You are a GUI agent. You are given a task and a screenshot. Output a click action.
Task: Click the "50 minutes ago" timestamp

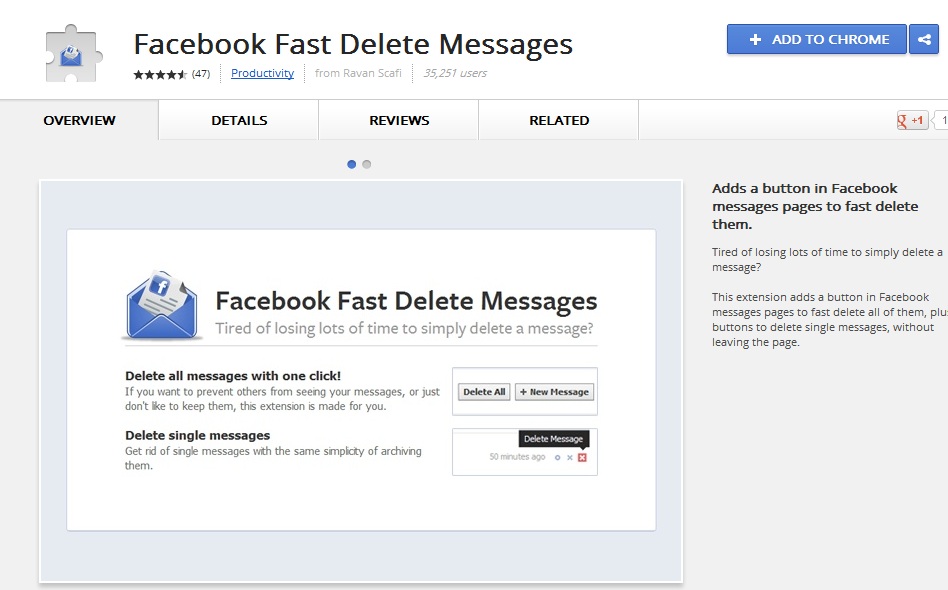coord(517,457)
